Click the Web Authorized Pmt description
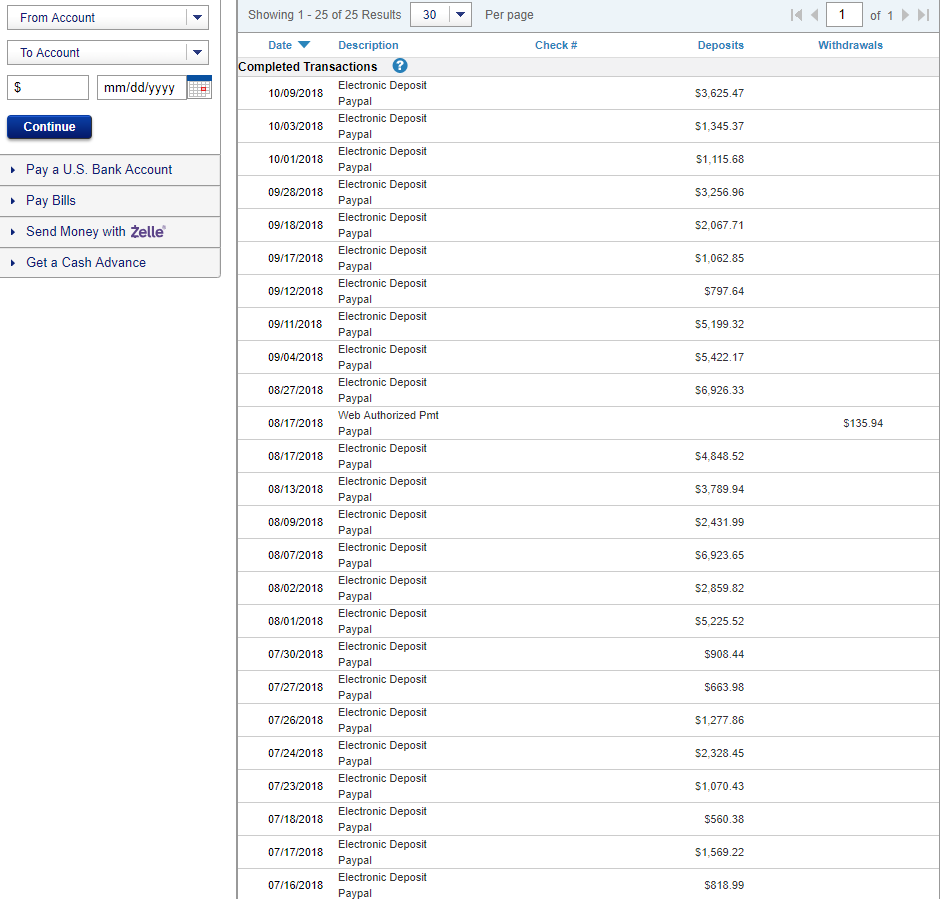Image resolution: width=940 pixels, height=899 pixels. 388,415
